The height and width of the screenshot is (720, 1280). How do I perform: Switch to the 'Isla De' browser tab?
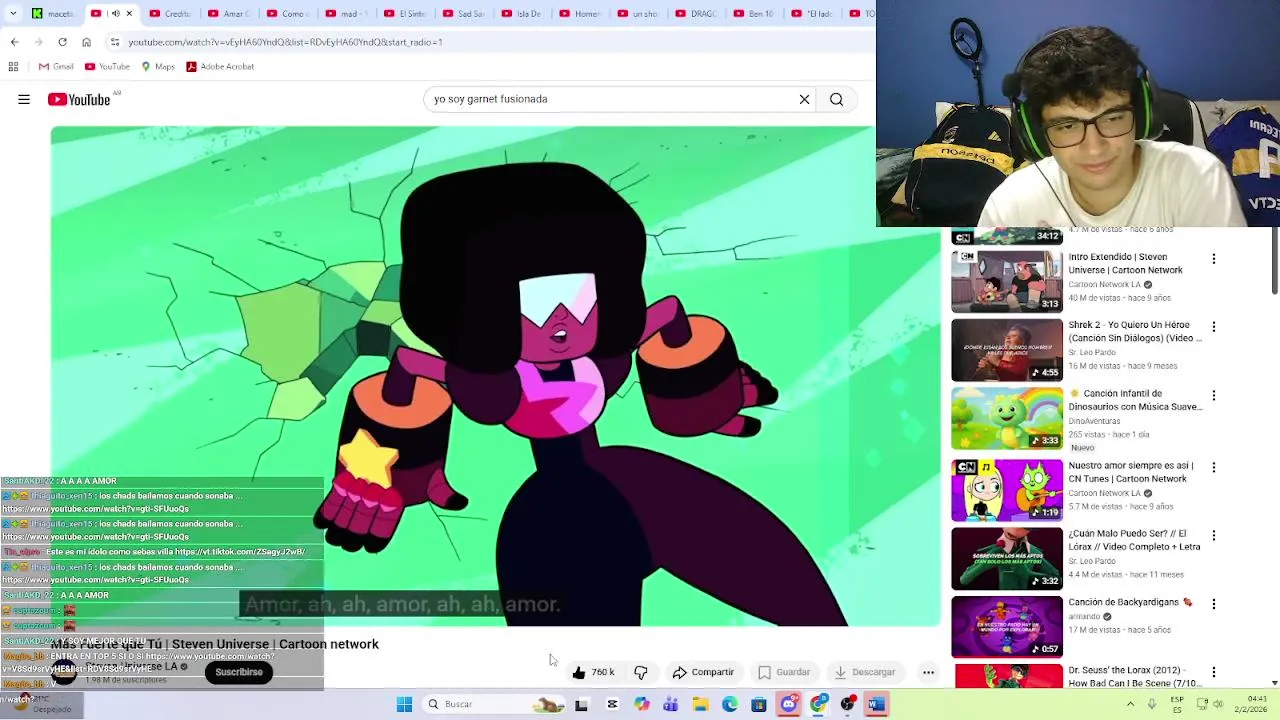(x=523, y=13)
